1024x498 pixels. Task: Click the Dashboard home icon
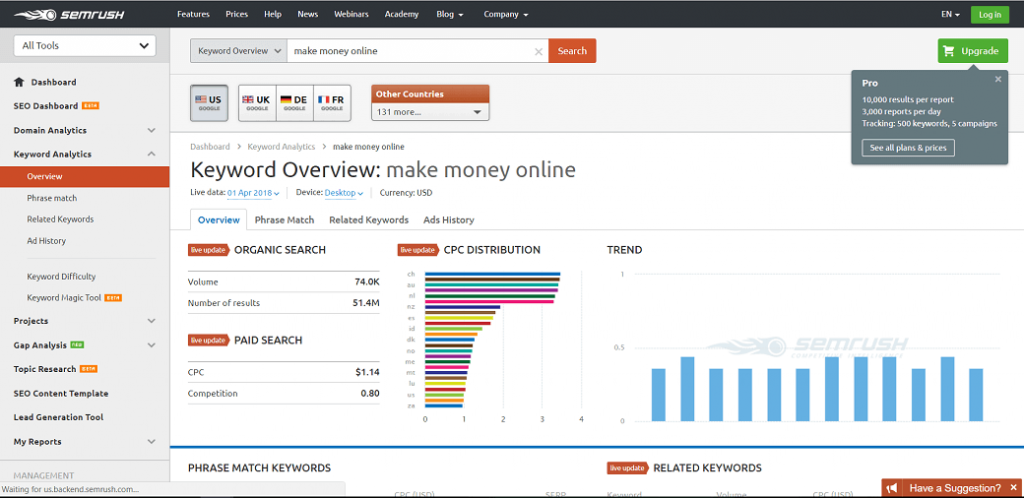(18, 82)
